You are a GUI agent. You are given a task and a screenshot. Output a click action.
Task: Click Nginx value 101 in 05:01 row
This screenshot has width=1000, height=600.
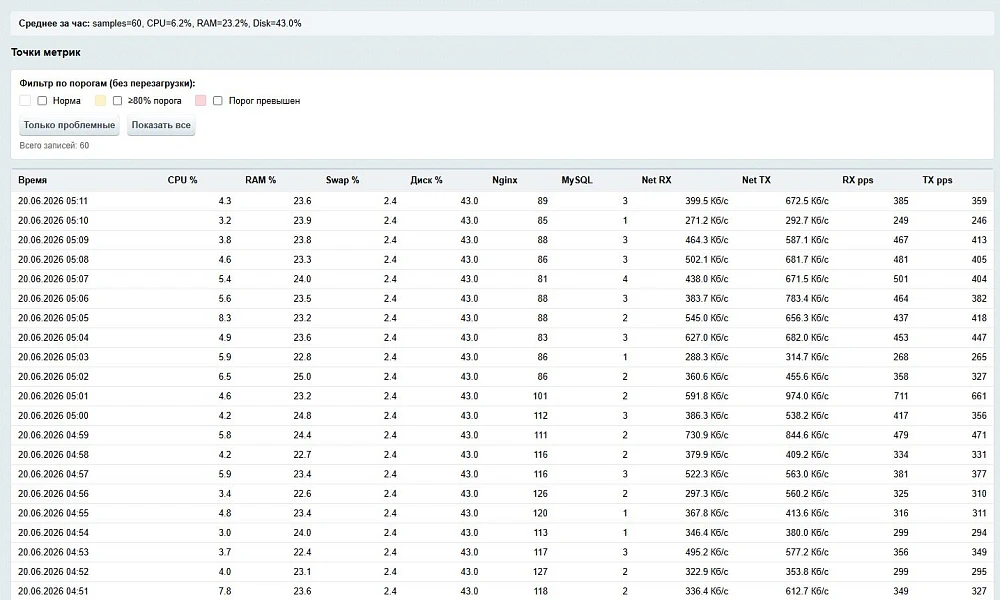pyautogui.click(x=540, y=396)
